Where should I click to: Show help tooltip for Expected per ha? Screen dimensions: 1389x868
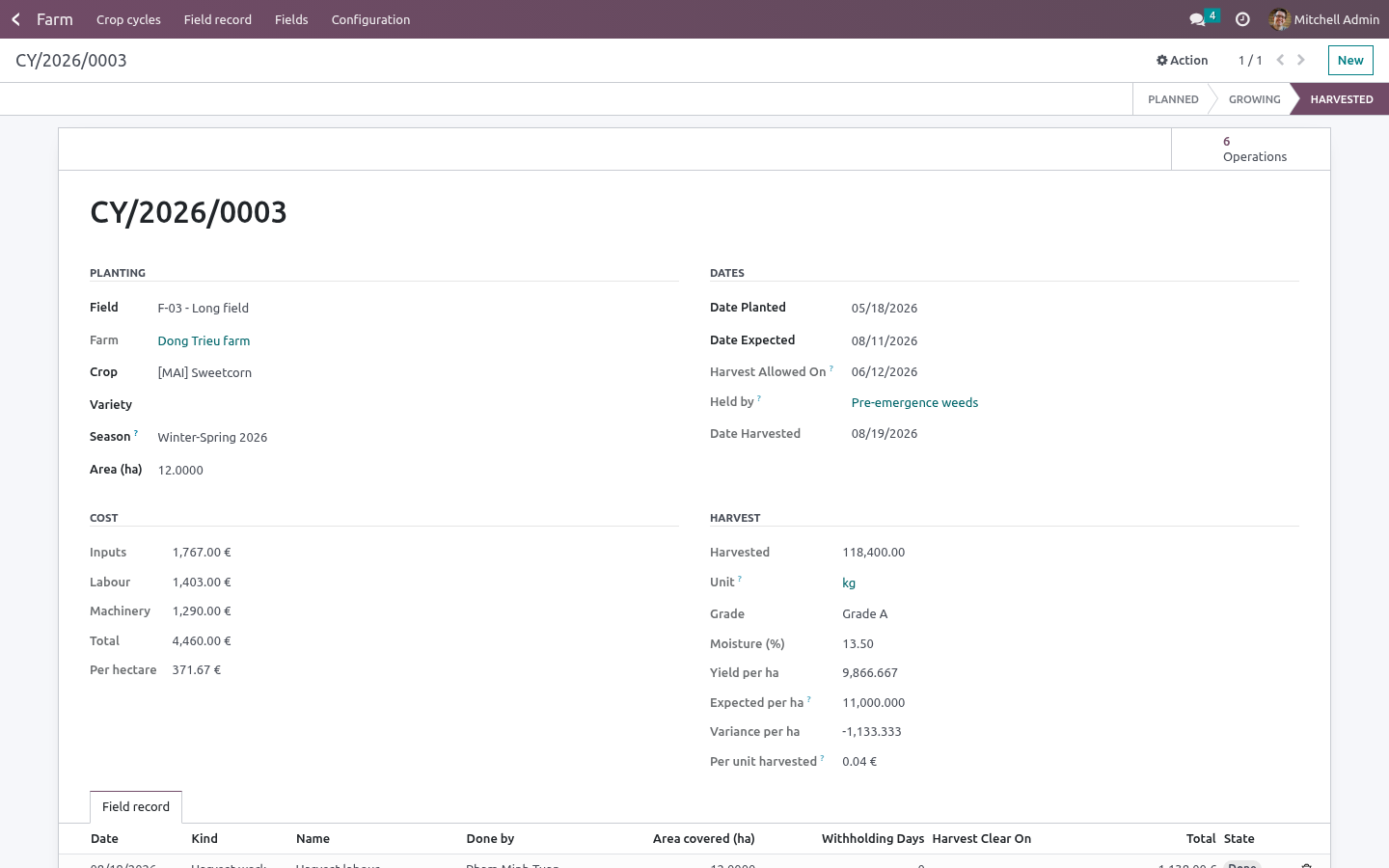point(809,698)
